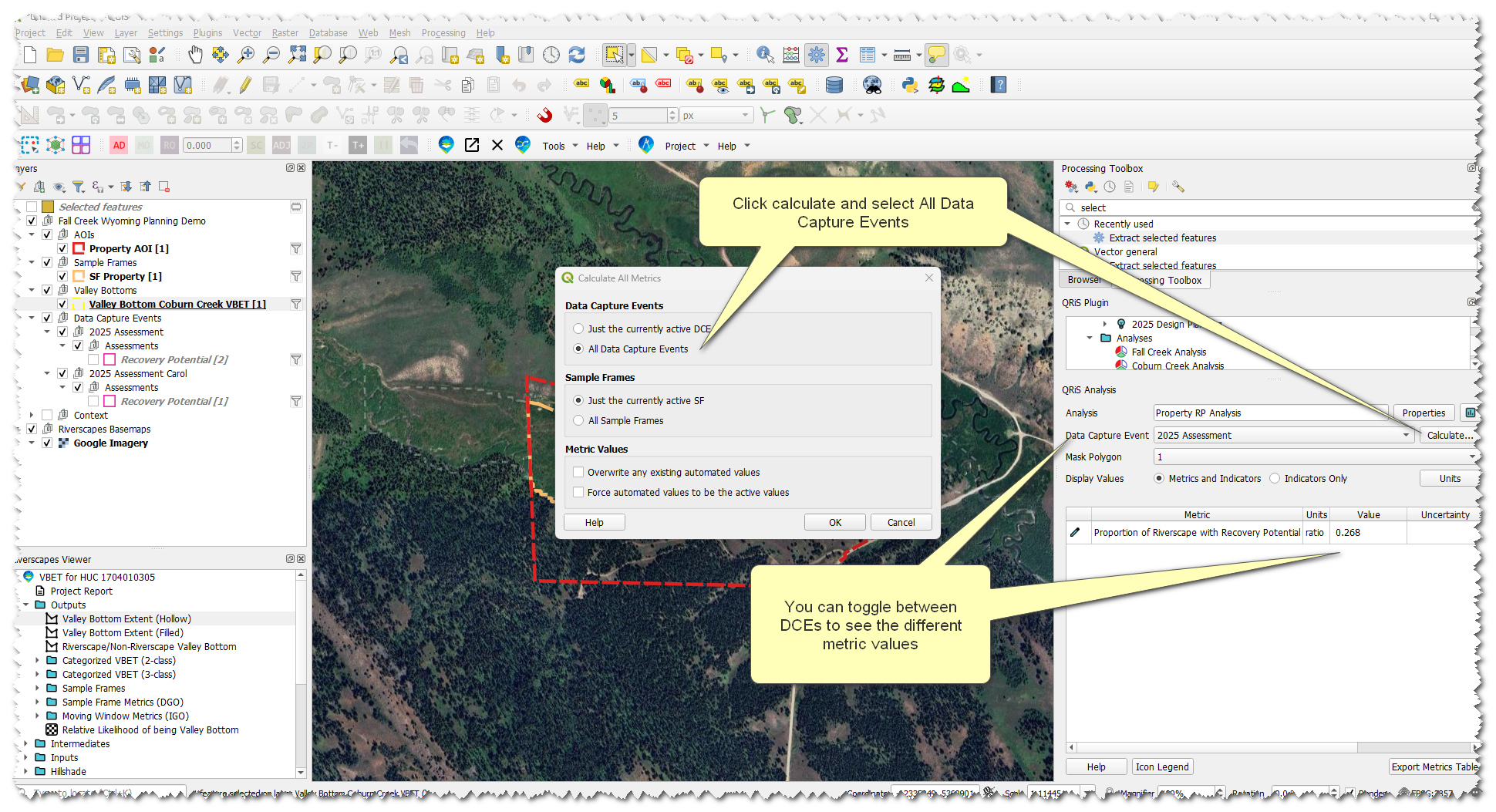Viewport: 1496px width, 812px height.
Task: Enable Overwrite any existing automated values
Action: point(578,472)
